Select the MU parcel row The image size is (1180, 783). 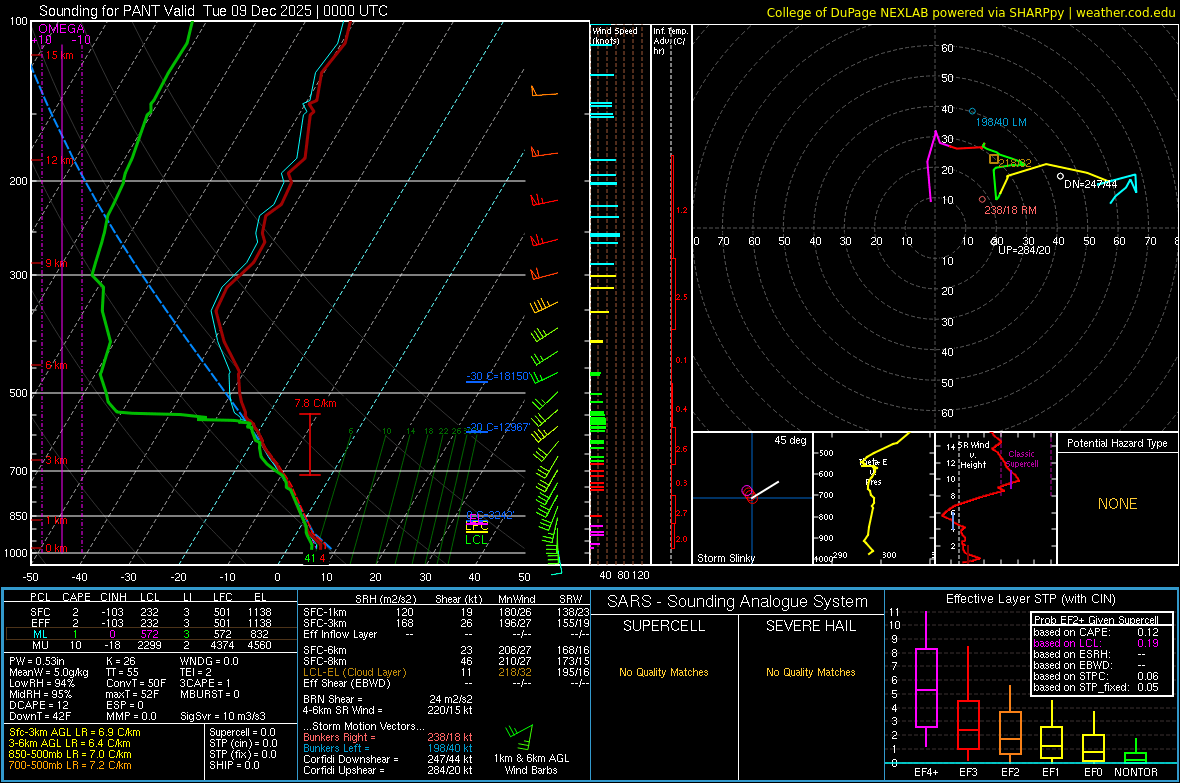[150, 645]
